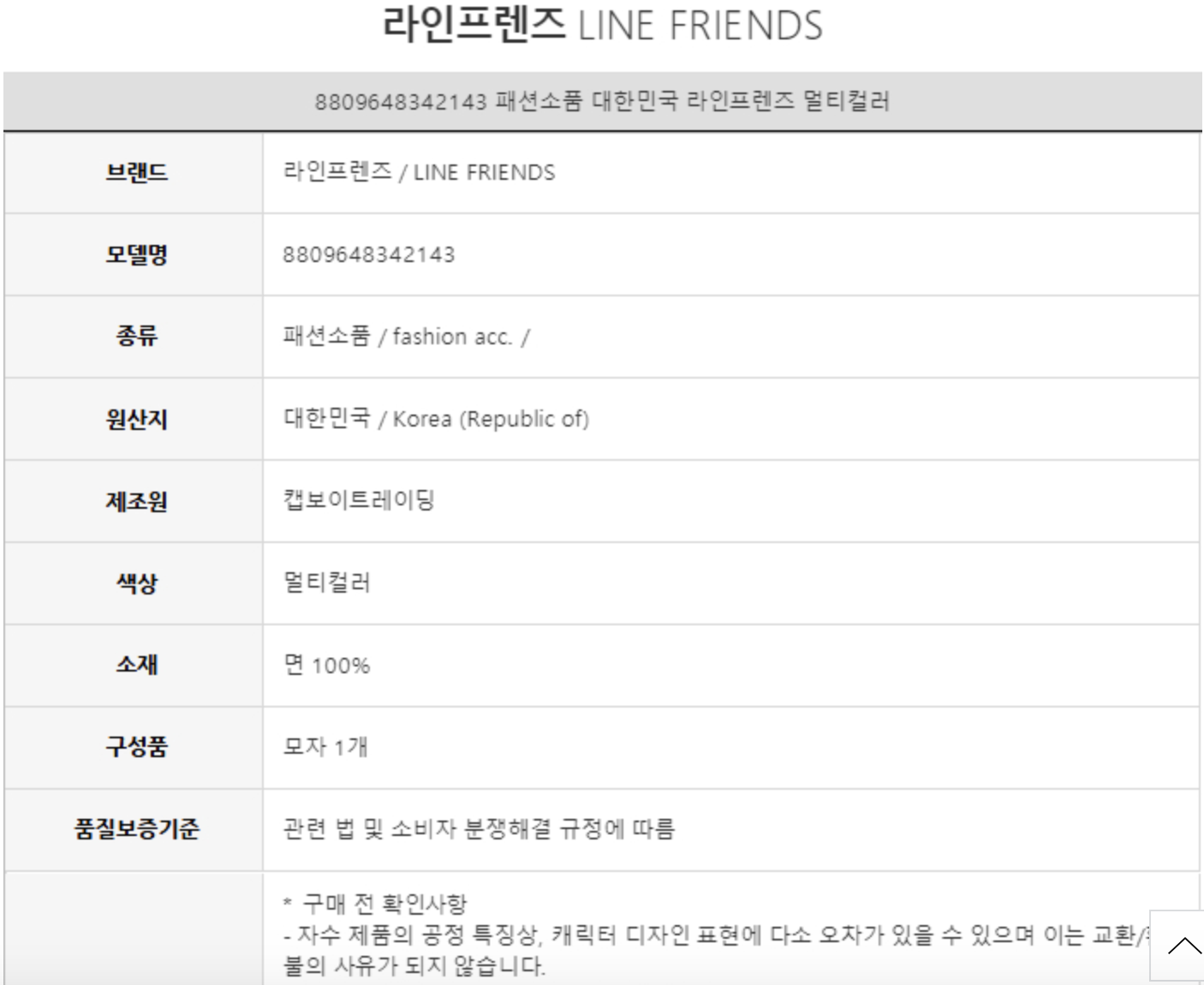Click the 면 100% material value
Viewport: 1204px width, 985px height.
pos(326,666)
